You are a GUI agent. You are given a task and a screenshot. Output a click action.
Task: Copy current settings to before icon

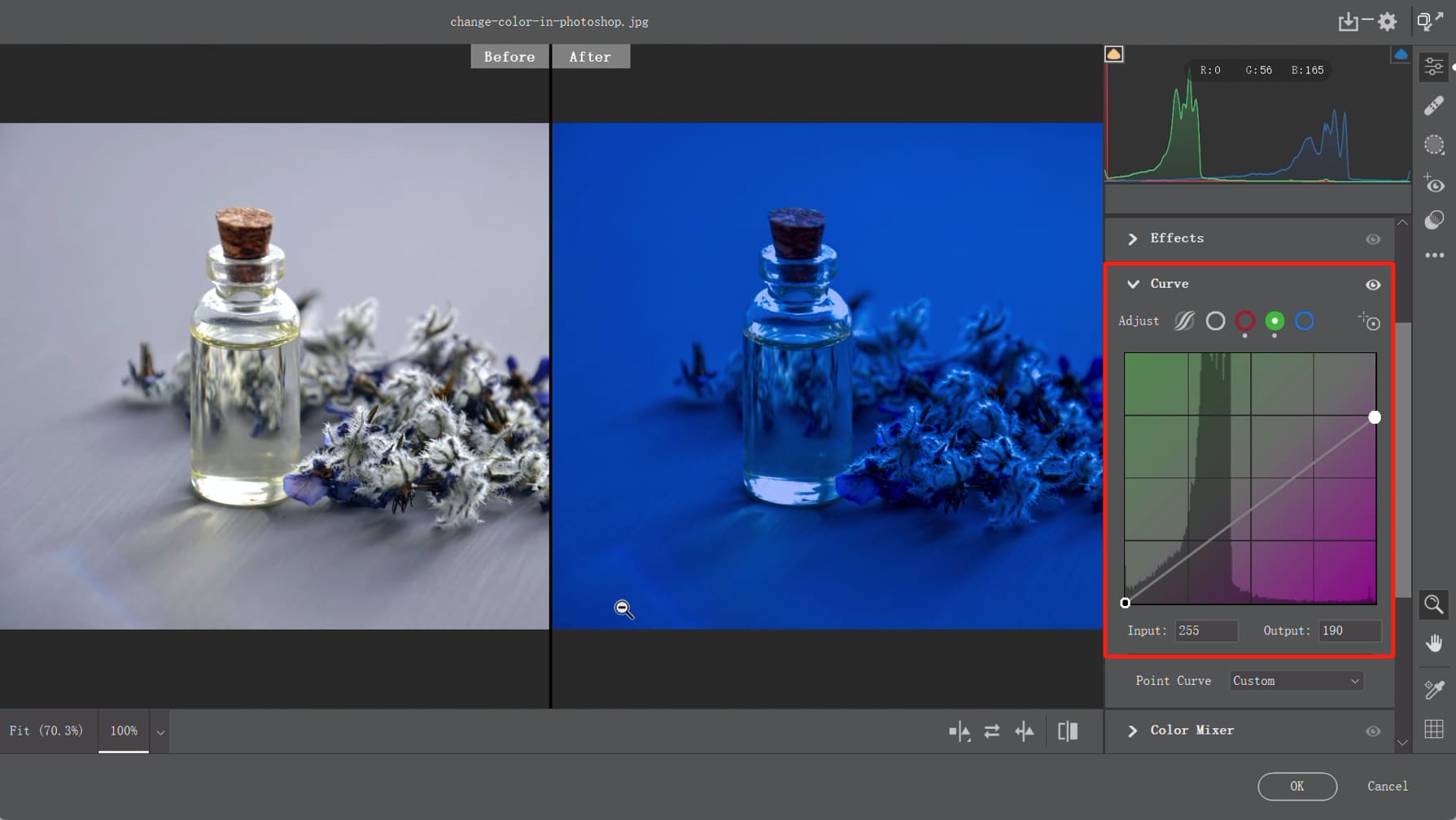tap(1024, 731)
